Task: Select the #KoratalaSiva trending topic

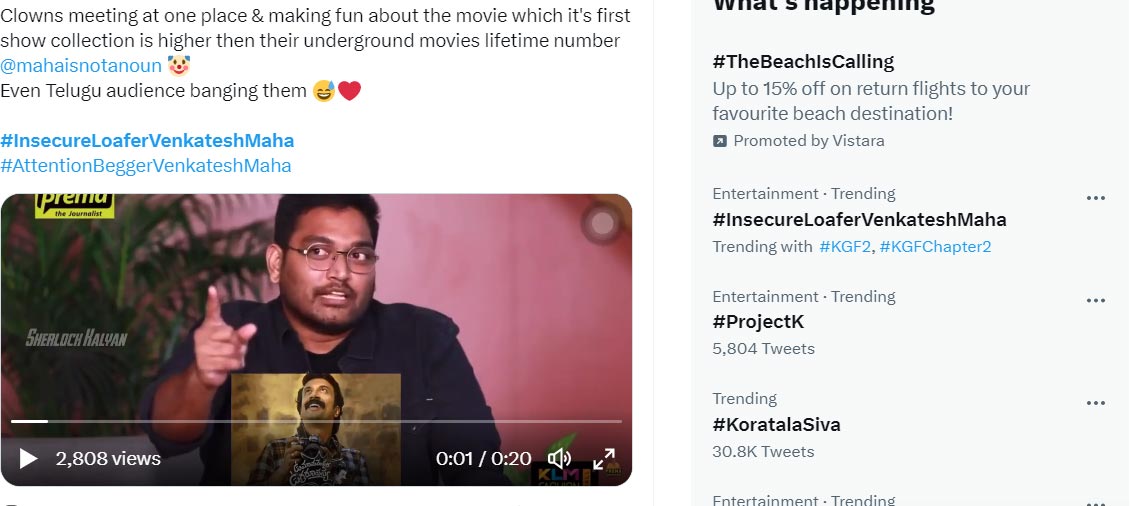Action: [776, 424]
